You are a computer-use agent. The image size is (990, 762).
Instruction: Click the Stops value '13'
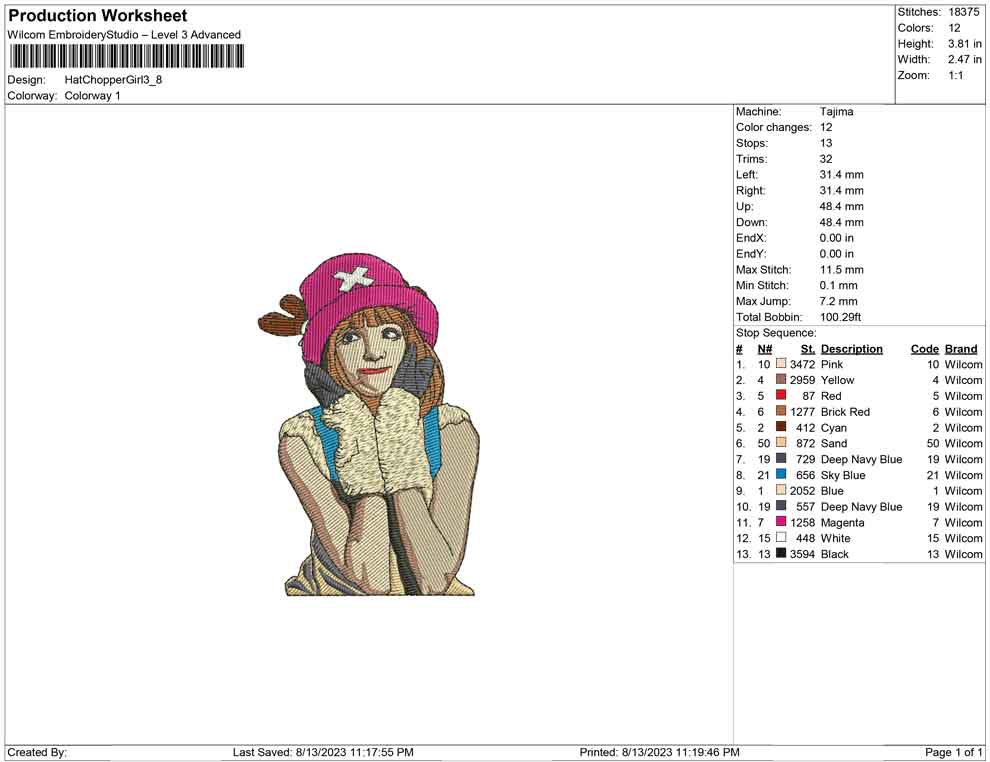click(x=826, y=143)
